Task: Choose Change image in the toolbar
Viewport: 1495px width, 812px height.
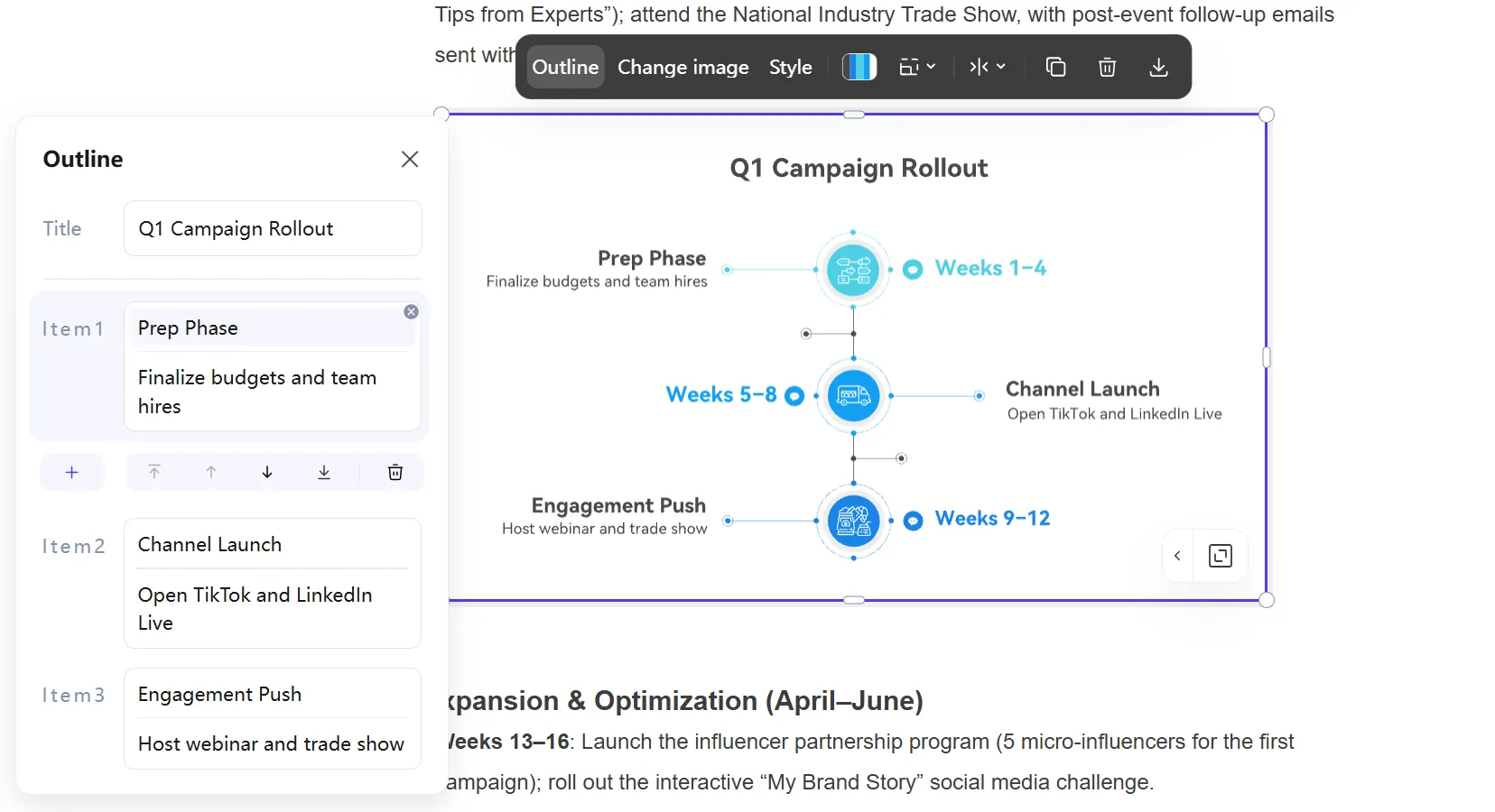Action: click(682, 67)
